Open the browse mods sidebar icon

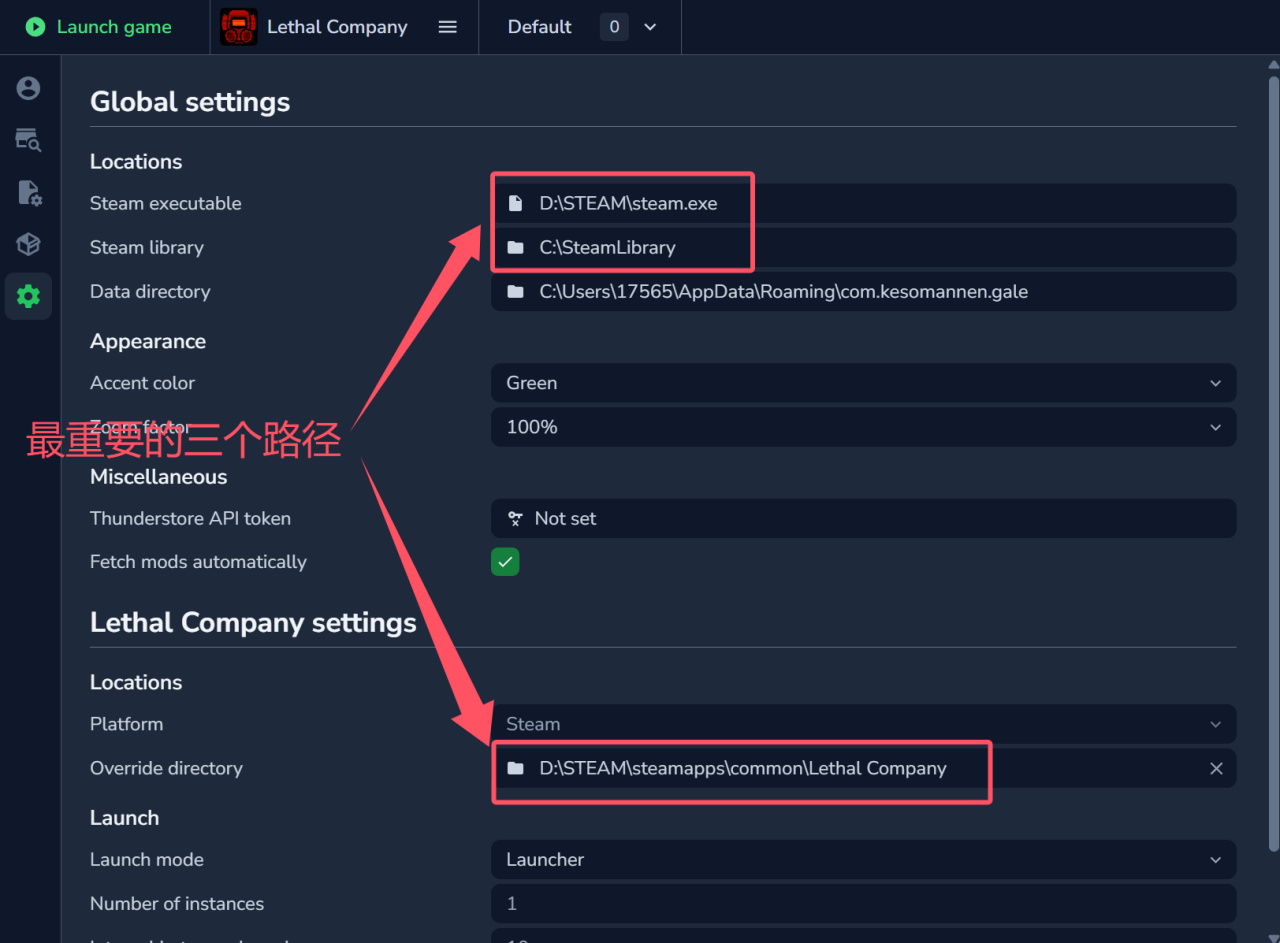pyautogui.click(x=28, y=140)
